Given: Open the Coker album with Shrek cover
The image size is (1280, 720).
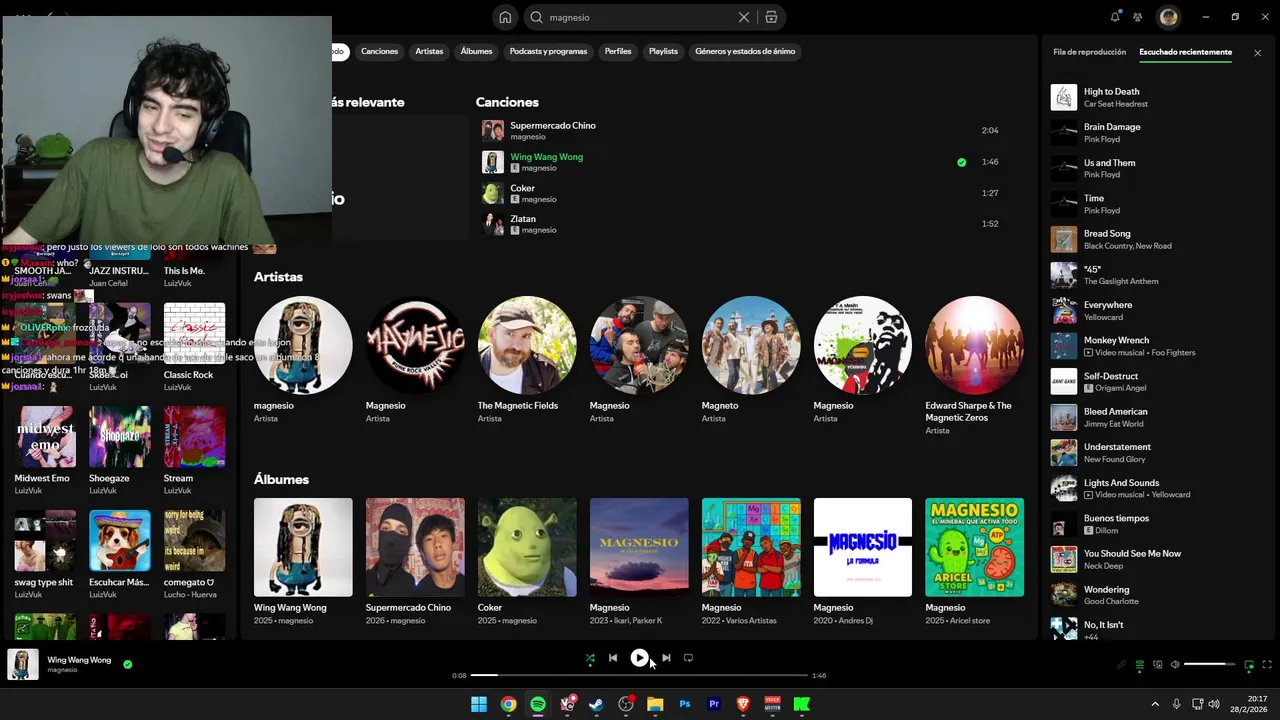Looking at the screenshot, I should tap(527, 560).
